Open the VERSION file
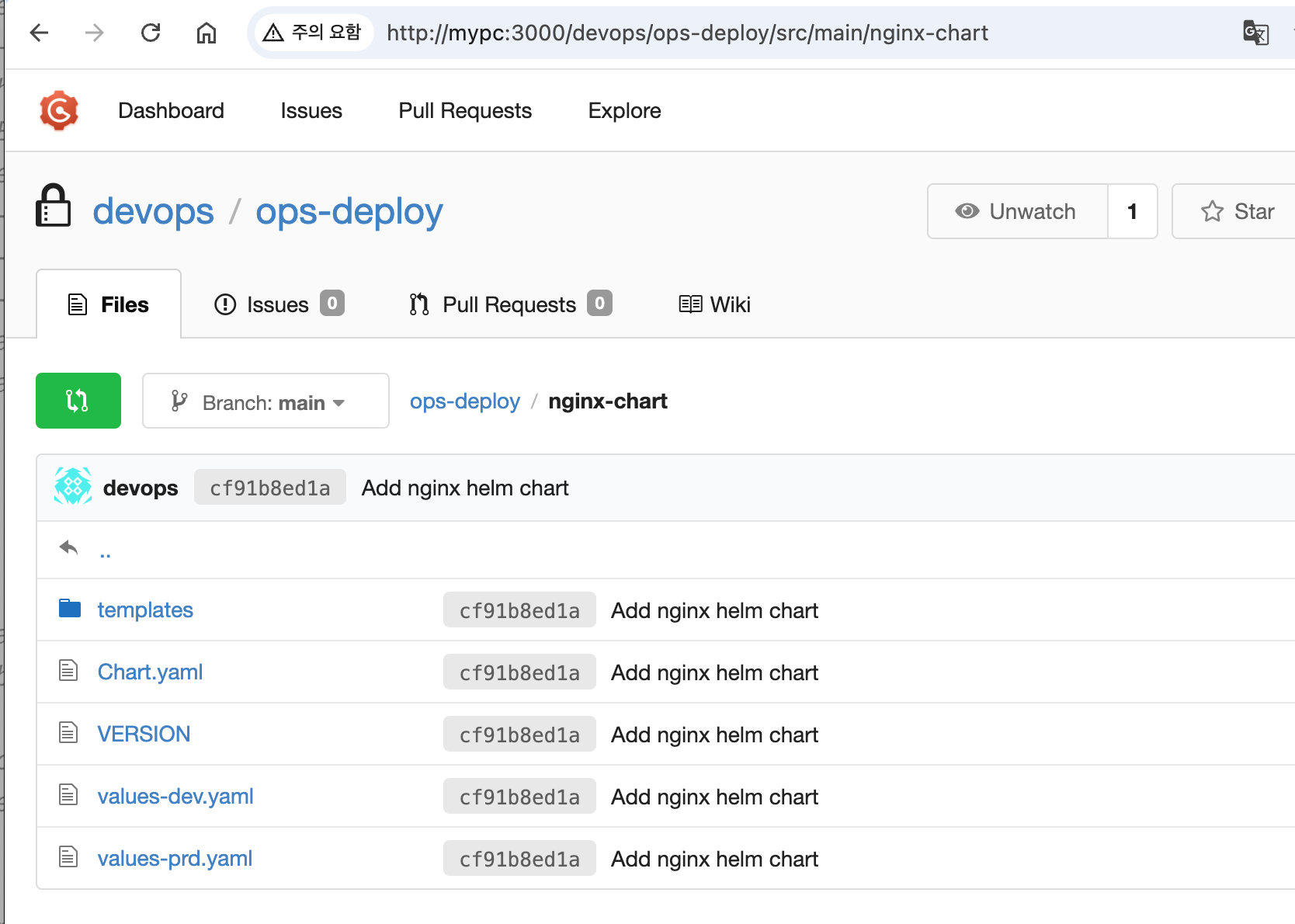1295x924 pixels. tap(144, 734)
